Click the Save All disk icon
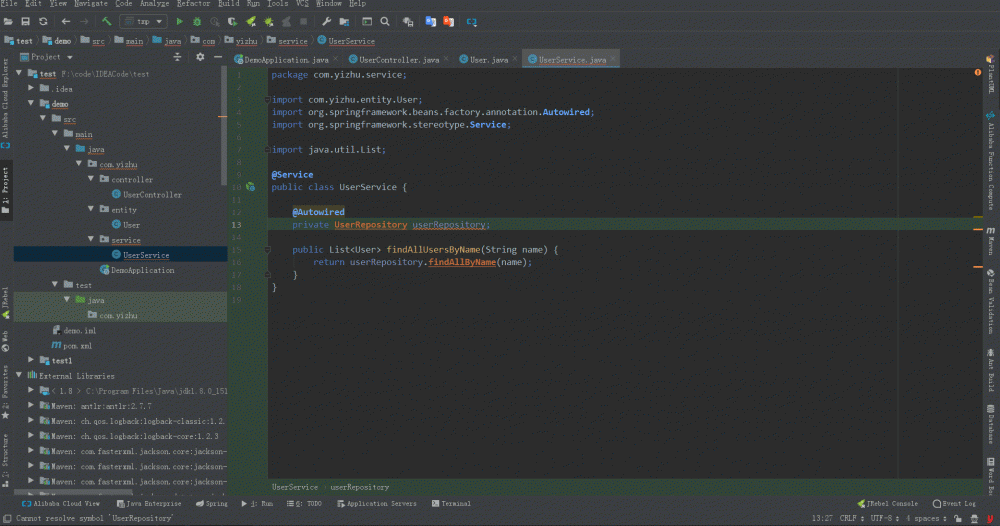The image size is (1000, 526). (26, 21)
